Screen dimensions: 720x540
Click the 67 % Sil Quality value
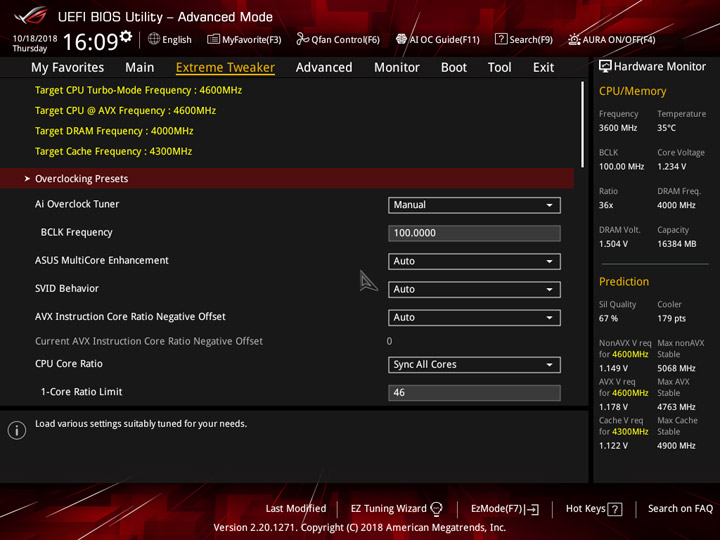(x=608, y=319)
